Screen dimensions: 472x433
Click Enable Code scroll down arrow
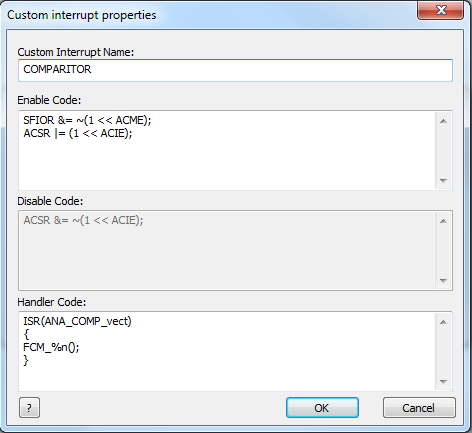[x=443, y=181]
